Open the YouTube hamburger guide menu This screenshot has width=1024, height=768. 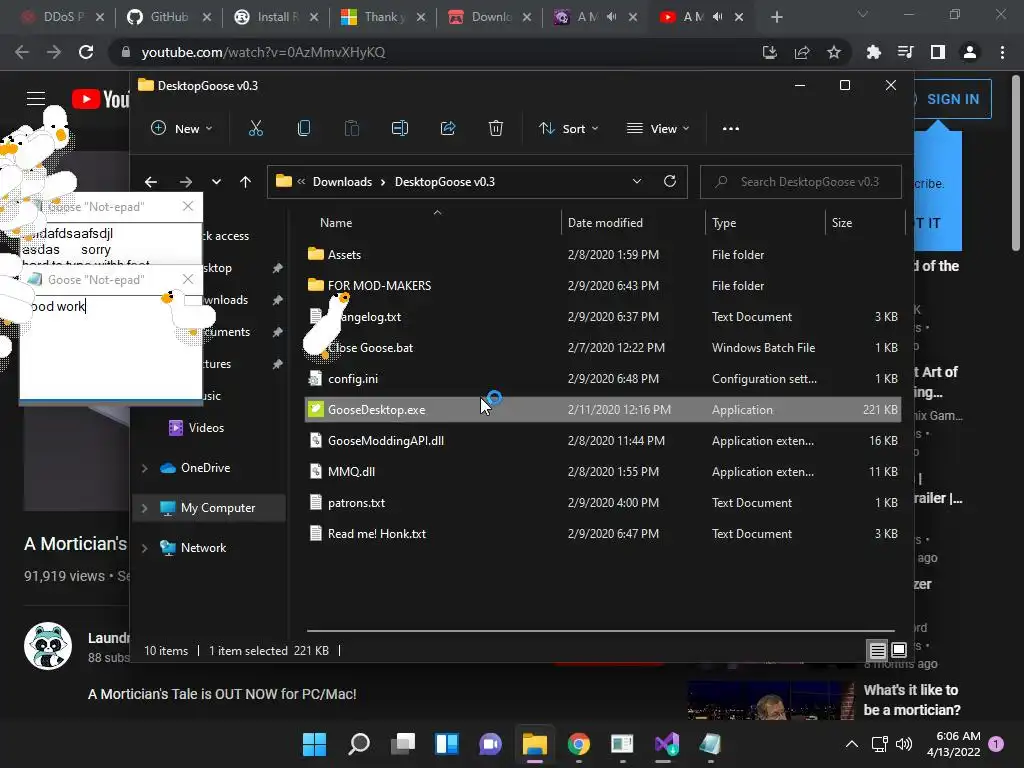36,99
